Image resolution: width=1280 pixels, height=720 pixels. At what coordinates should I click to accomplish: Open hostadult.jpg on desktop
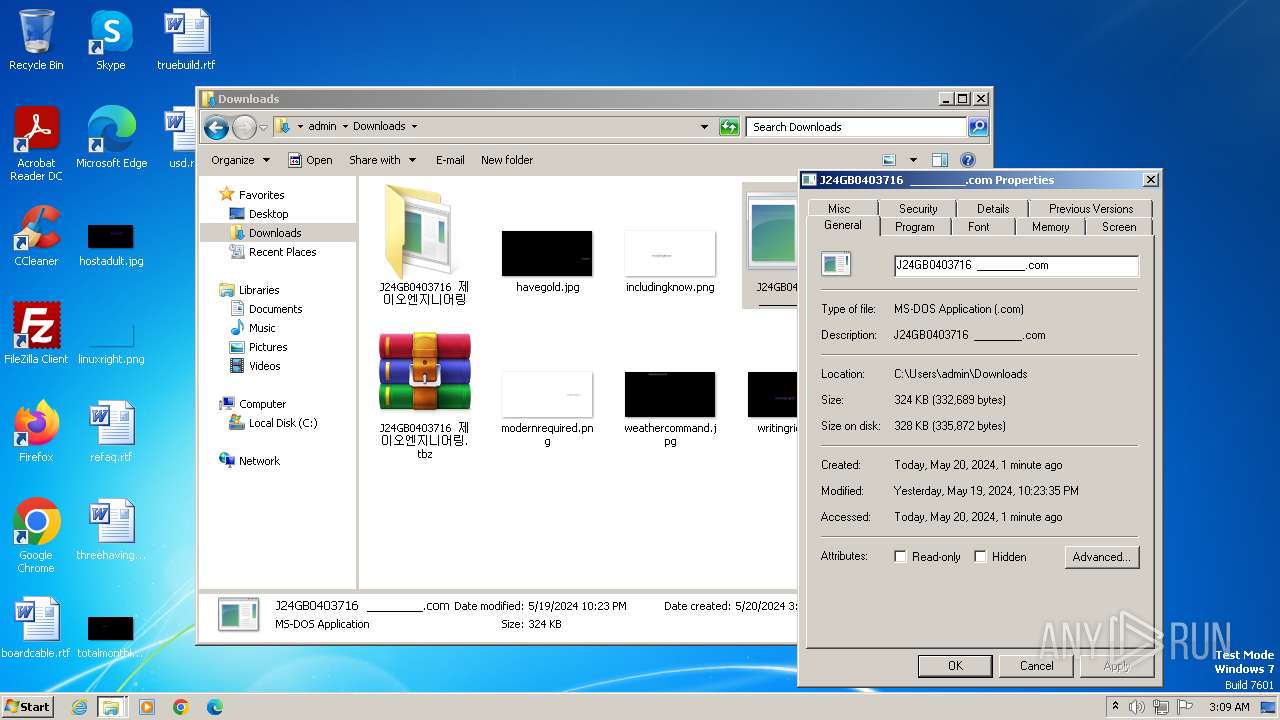point(111,245)
